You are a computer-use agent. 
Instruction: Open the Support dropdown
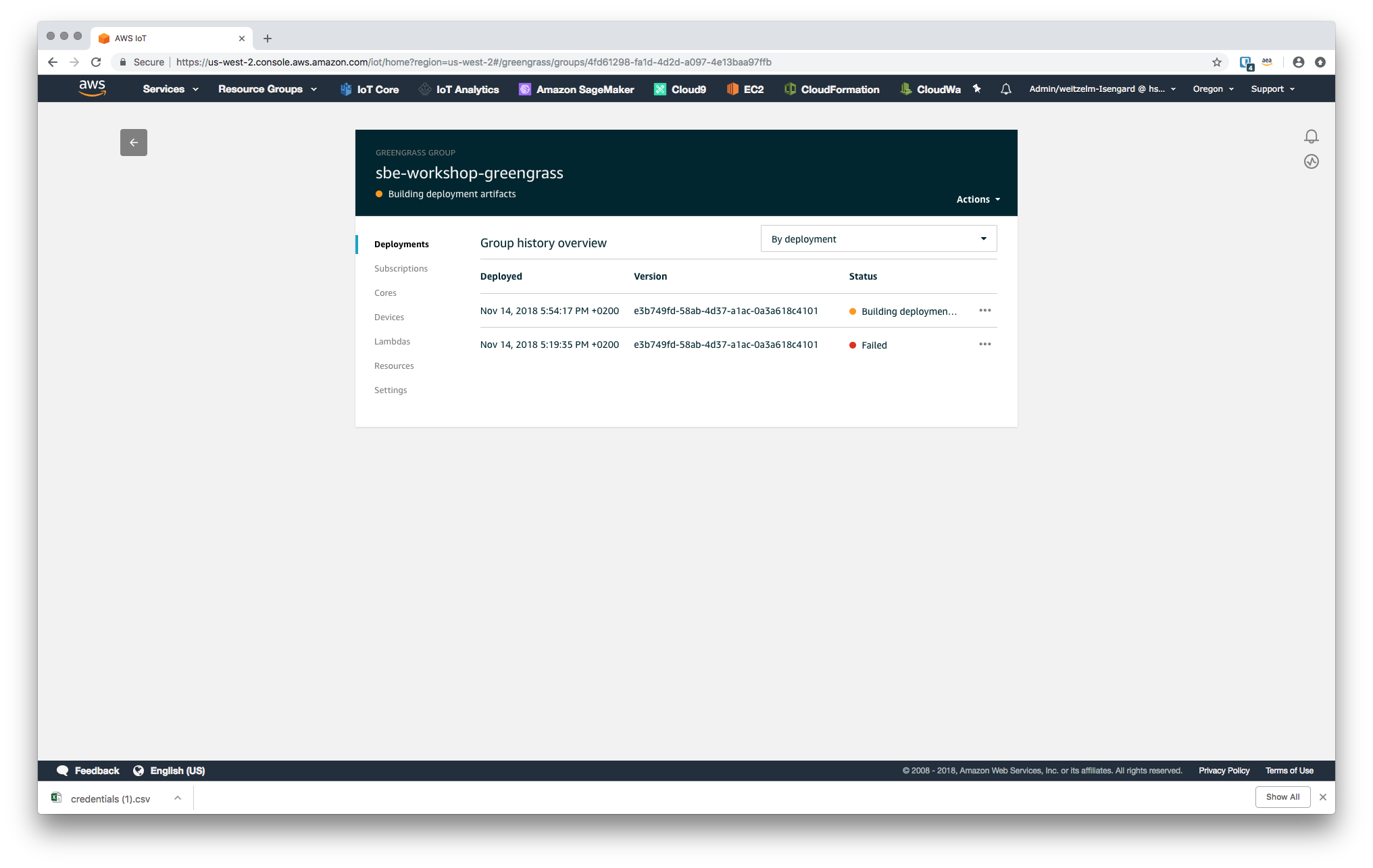[1272, 89]
